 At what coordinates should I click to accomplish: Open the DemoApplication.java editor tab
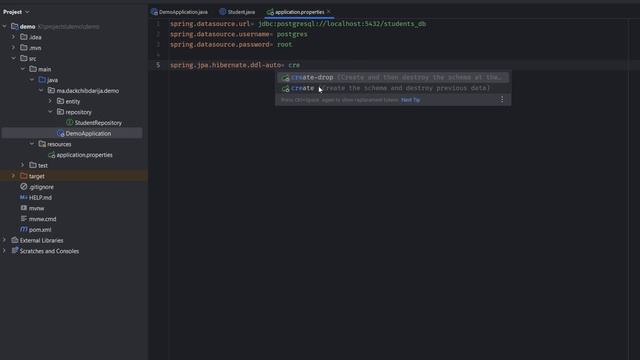coord(179,12)
